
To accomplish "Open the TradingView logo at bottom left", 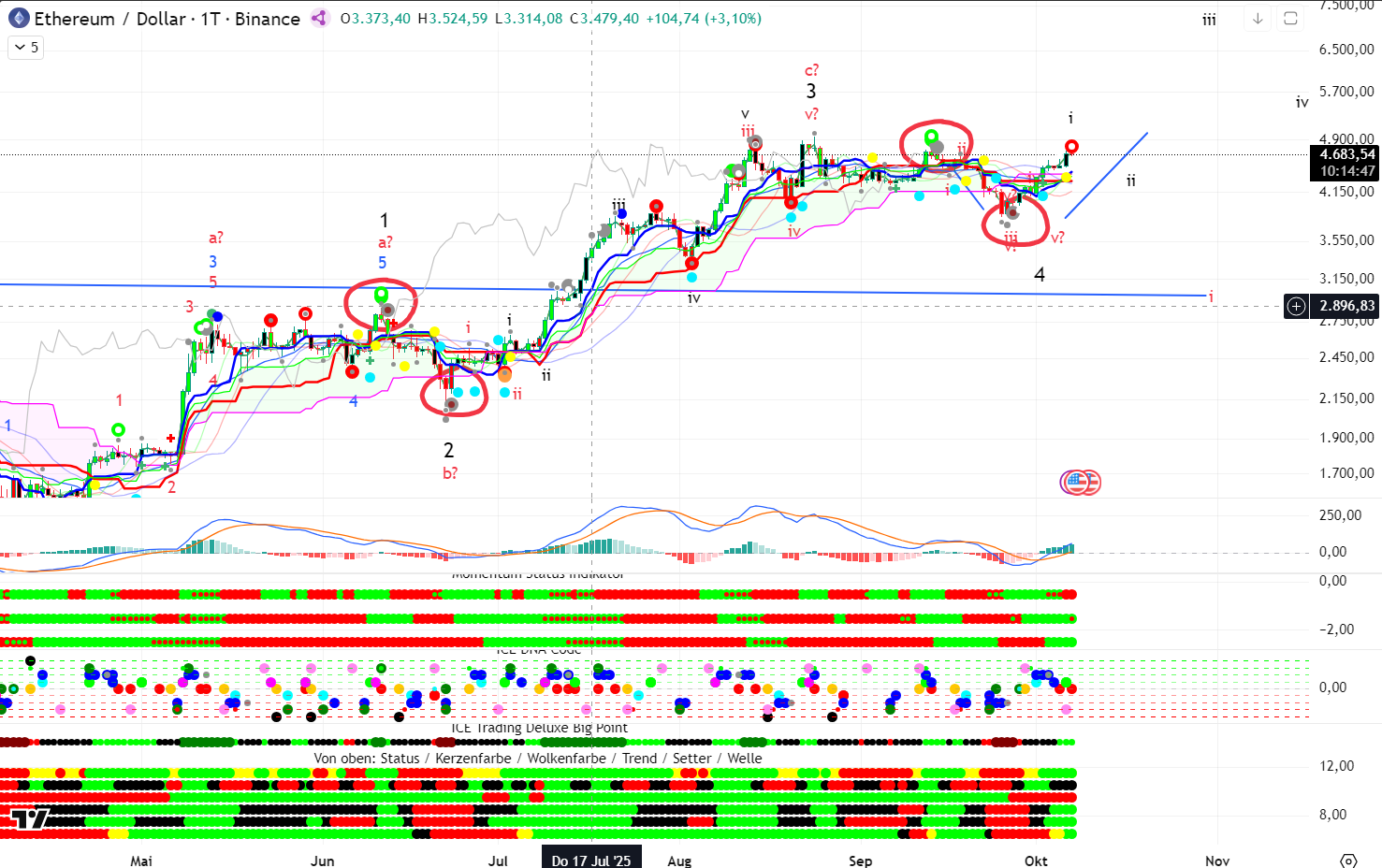I will pyautogui.click(x=29, y=819).
